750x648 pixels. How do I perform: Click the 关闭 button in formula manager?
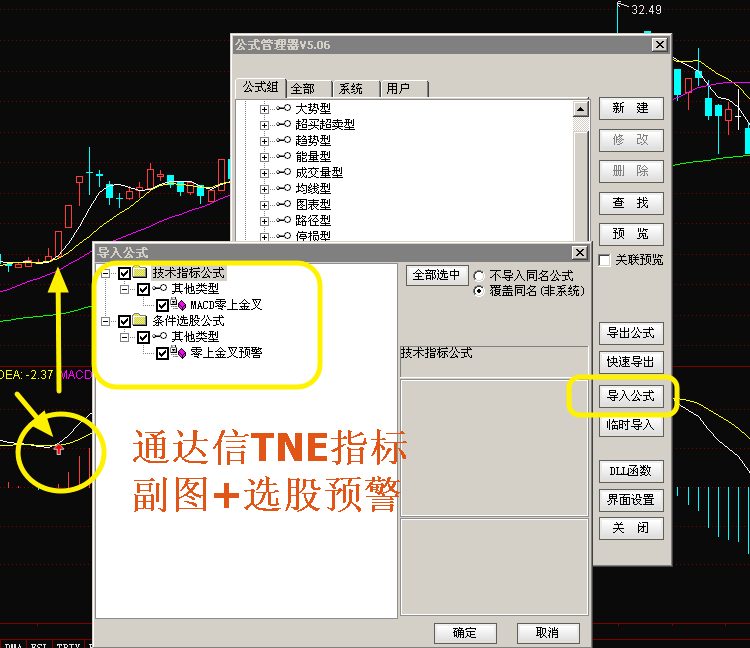631,528
